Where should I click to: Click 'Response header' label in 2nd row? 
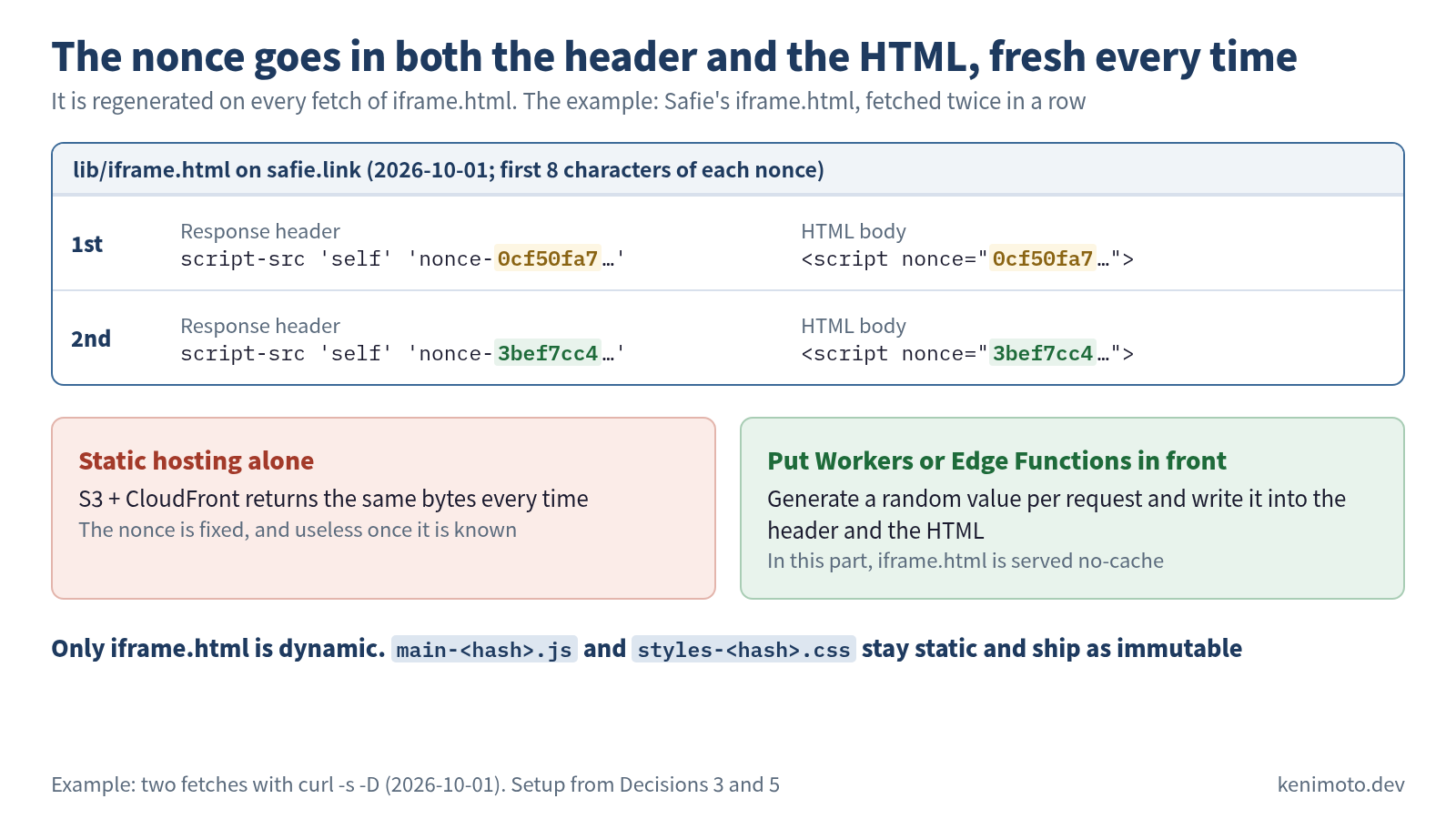coord(260,326)
